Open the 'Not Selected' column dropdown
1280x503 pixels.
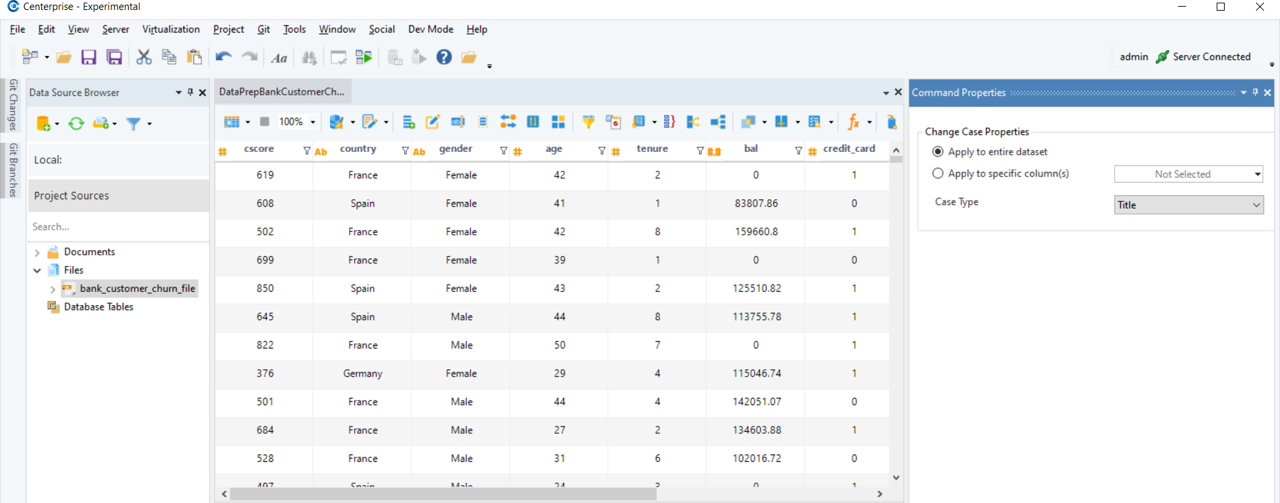1188,174
